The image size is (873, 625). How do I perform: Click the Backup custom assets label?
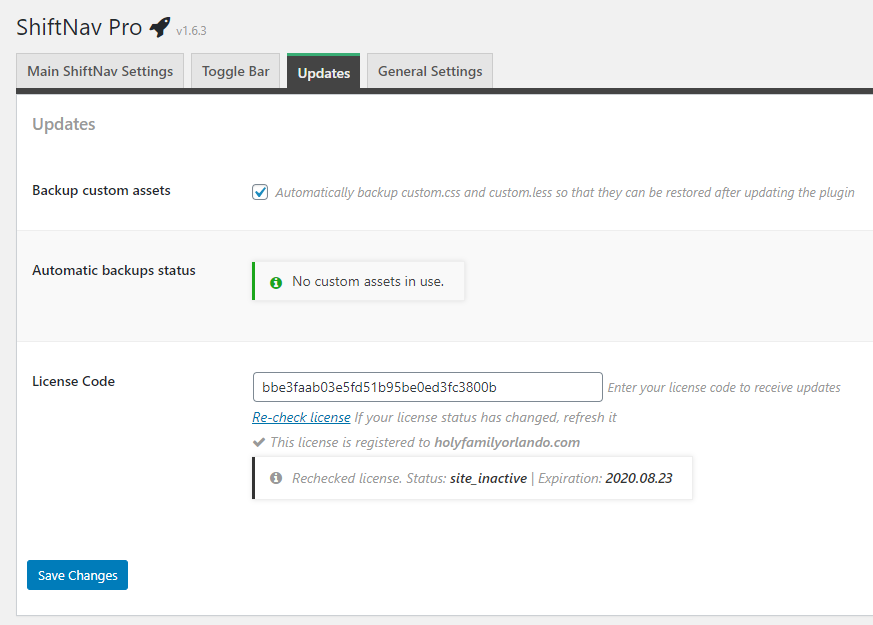pos(101,190)
